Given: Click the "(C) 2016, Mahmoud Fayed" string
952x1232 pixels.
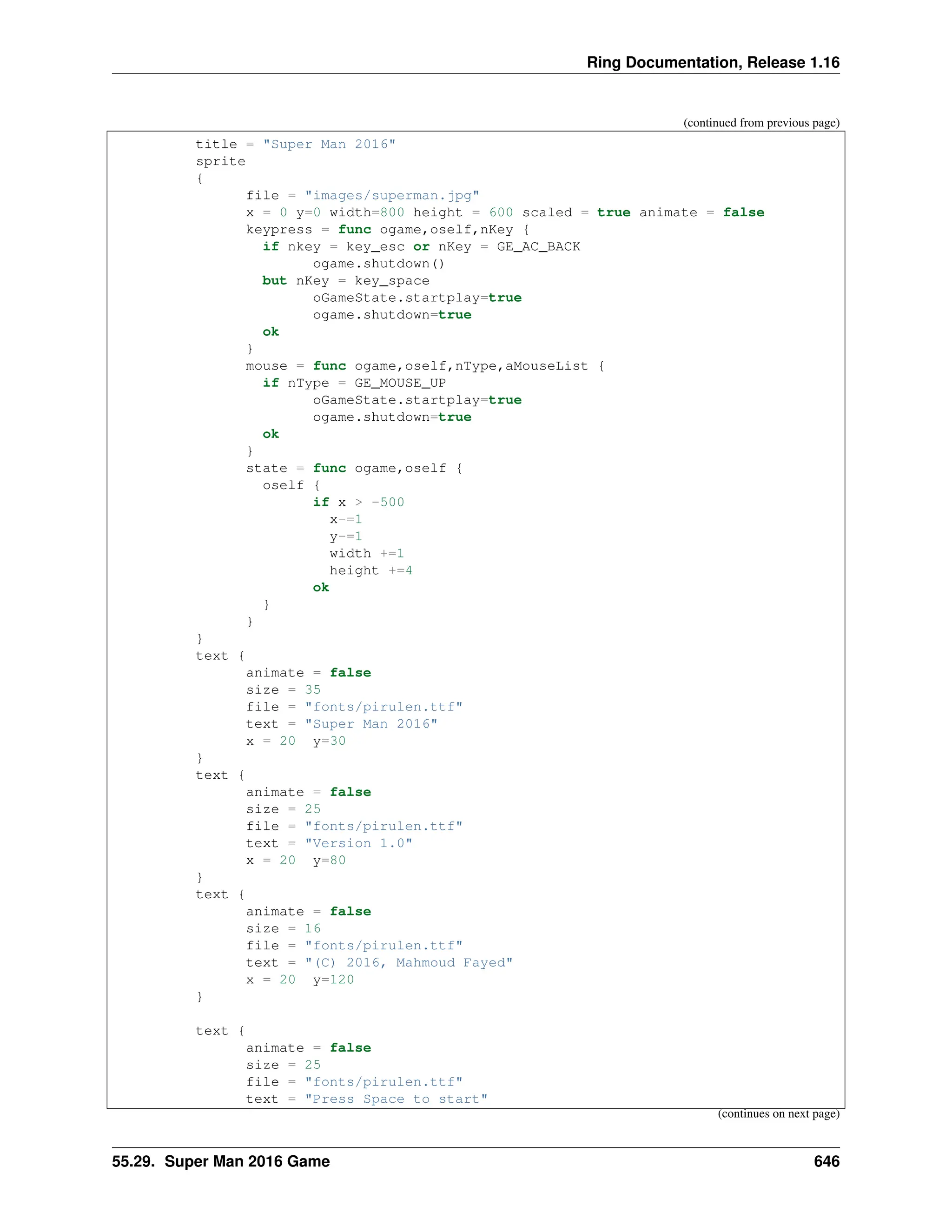Looking at the screenshot, I should pyautogui.click(x=408, y=963).
